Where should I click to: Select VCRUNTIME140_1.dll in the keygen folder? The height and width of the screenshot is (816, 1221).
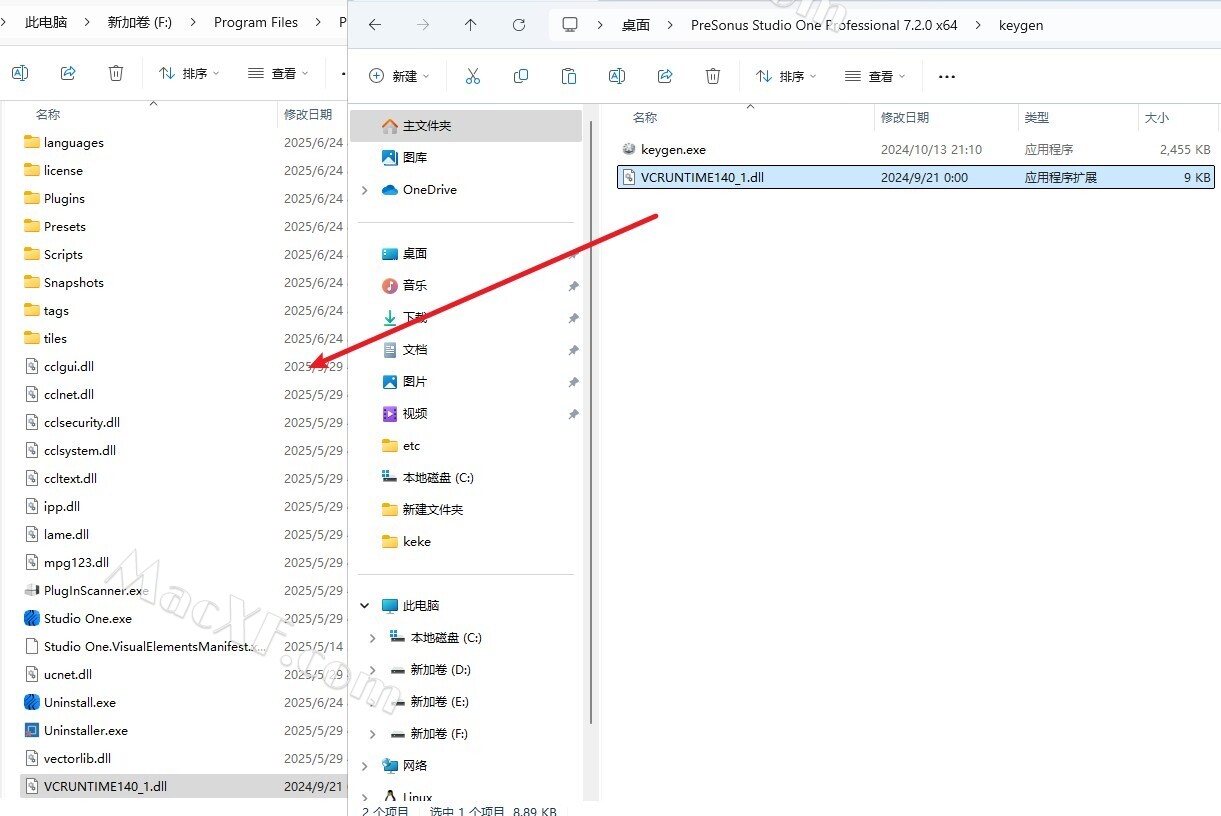point(916,178)
